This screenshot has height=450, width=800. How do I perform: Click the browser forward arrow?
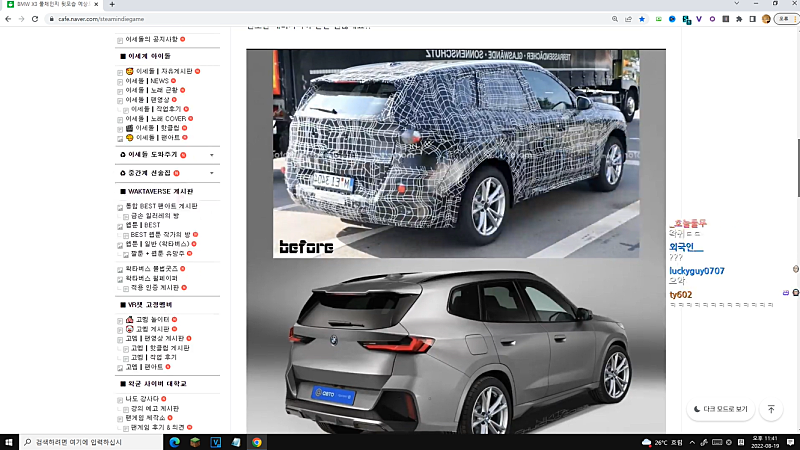[21, 19]
